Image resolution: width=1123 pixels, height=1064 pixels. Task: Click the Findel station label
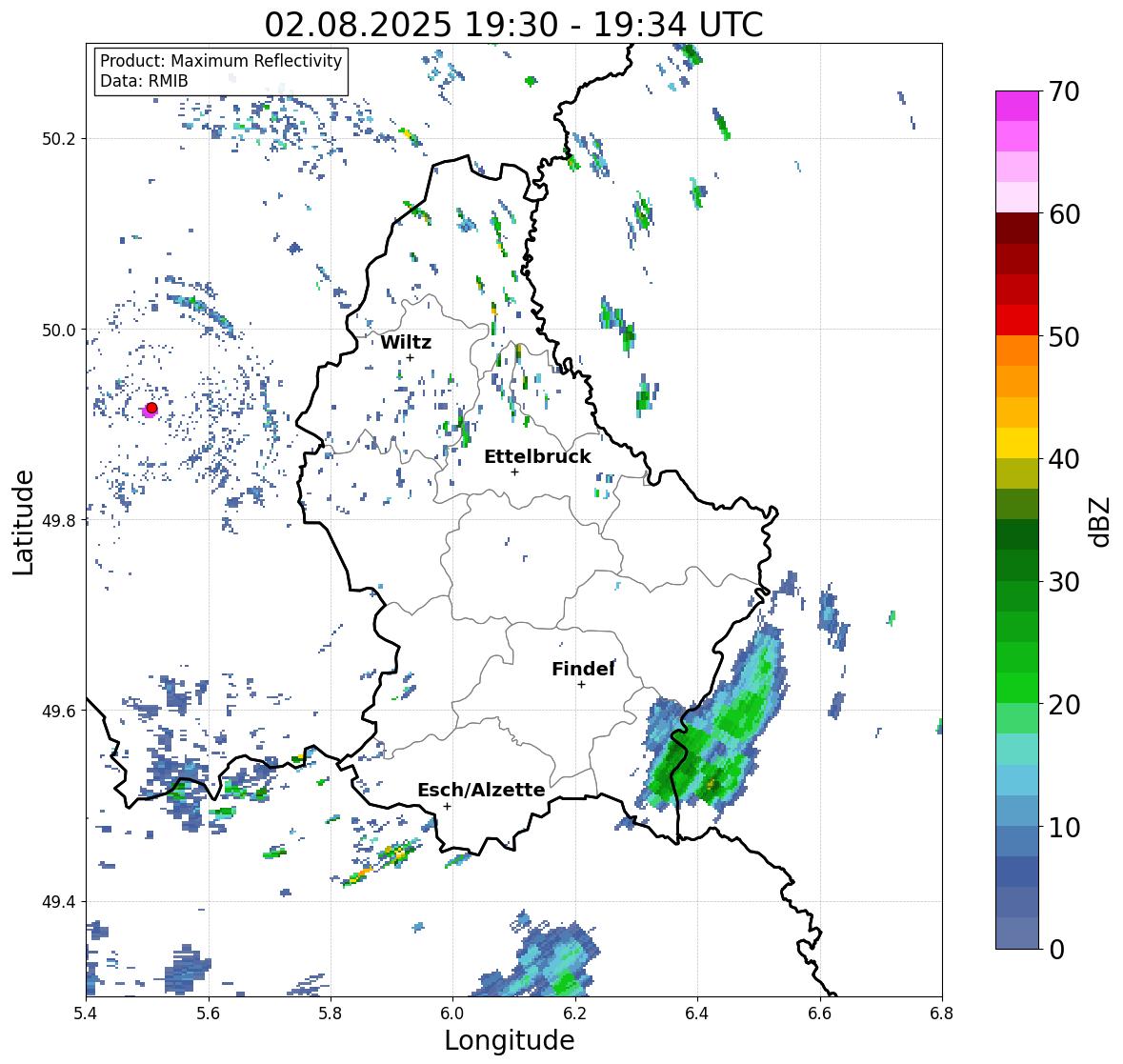tap(583, 669)
